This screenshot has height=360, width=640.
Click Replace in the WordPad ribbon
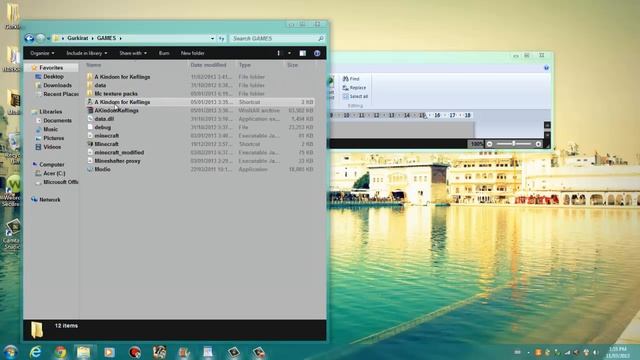[358, 88]
